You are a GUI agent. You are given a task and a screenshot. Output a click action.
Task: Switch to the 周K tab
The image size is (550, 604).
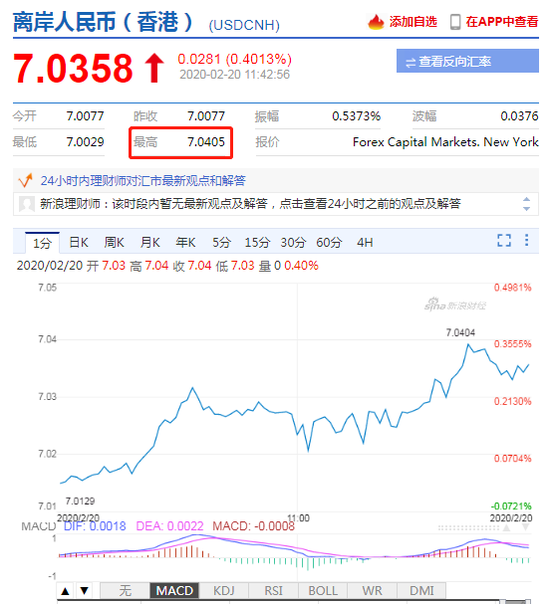pos(114,242)
